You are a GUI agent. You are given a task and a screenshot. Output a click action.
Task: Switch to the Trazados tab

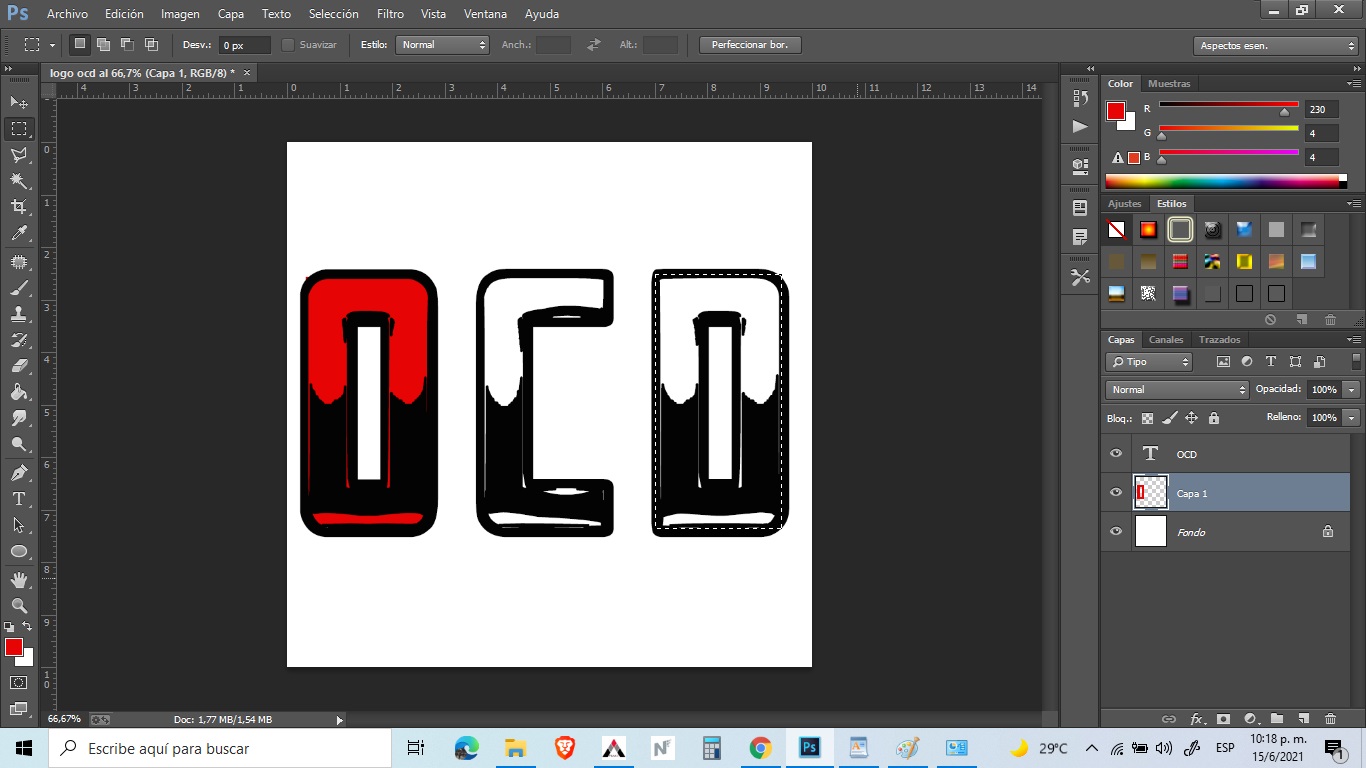1219,340
